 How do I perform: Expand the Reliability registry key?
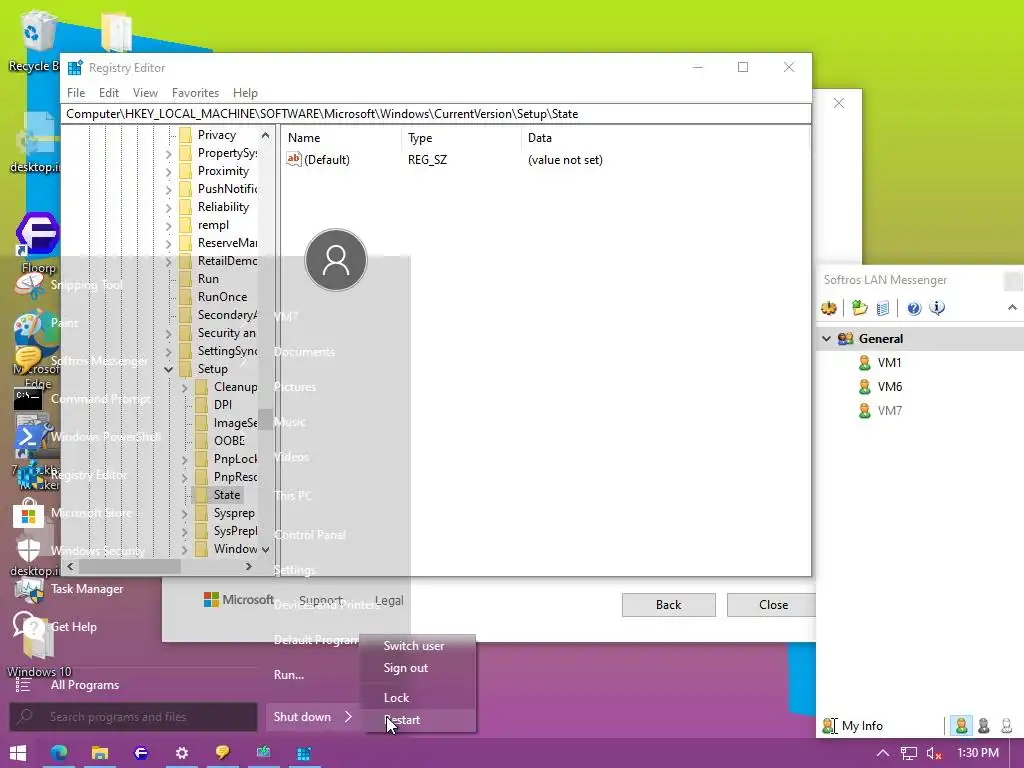(168, 208)
